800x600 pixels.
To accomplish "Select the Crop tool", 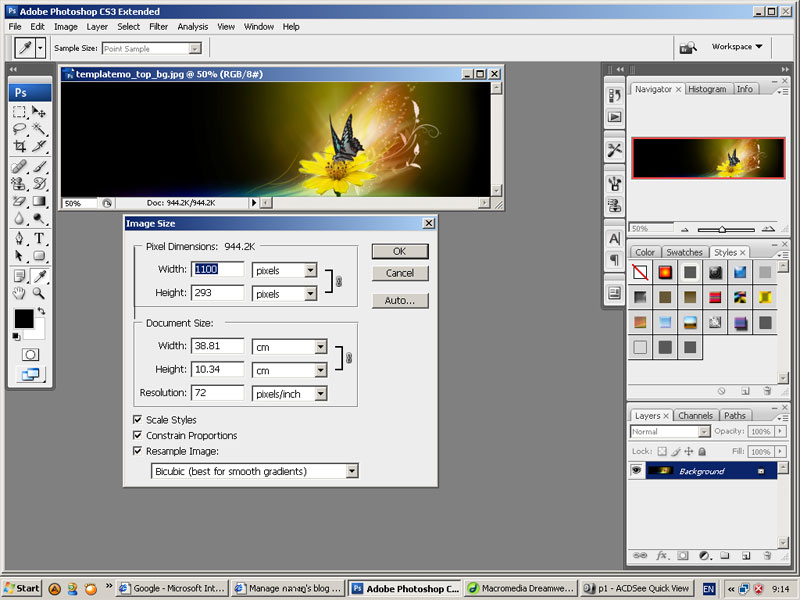I will tap(19, 146).
